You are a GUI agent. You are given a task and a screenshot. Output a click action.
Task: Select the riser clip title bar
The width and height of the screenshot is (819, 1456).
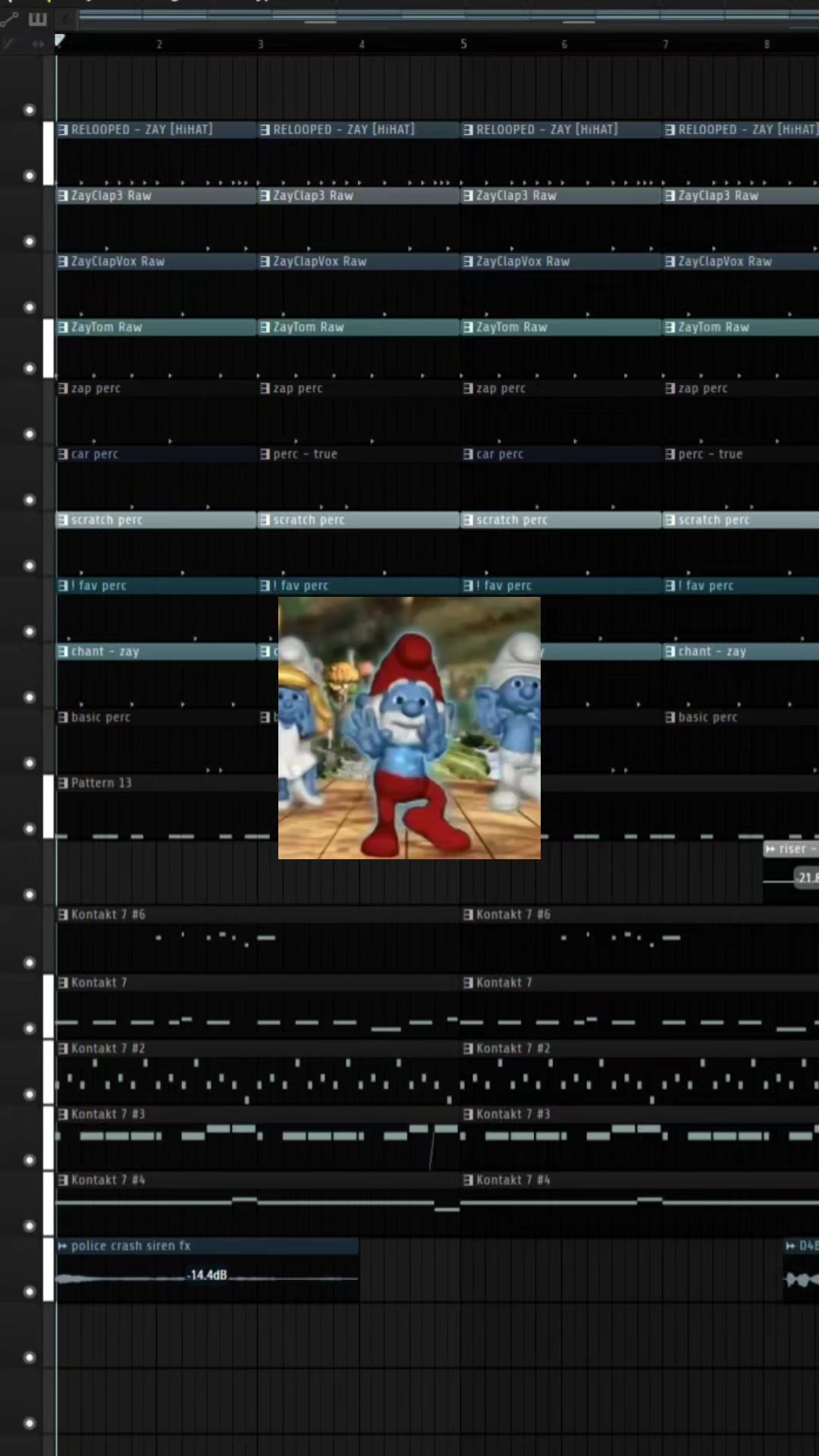[791, 849]
